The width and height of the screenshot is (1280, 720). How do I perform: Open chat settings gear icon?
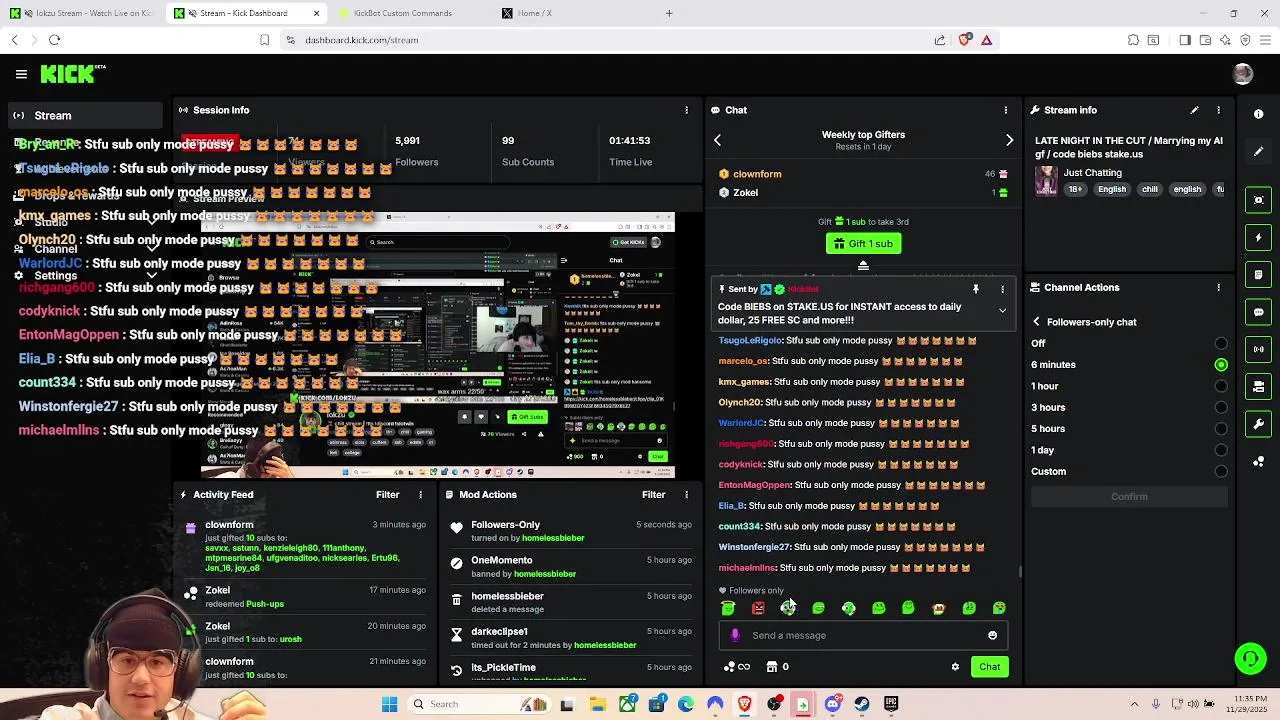click(x=955, y=667)
